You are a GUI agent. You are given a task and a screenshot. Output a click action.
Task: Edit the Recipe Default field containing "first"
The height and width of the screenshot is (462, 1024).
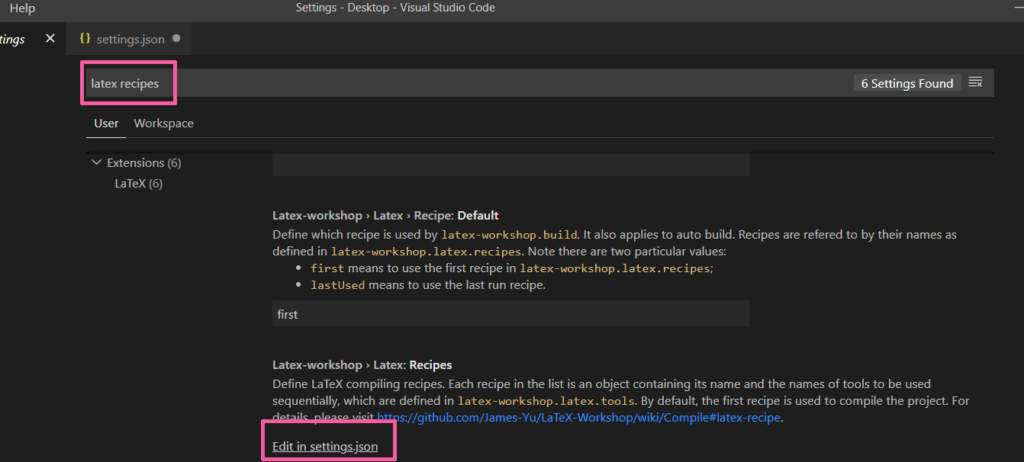point(510,314)
